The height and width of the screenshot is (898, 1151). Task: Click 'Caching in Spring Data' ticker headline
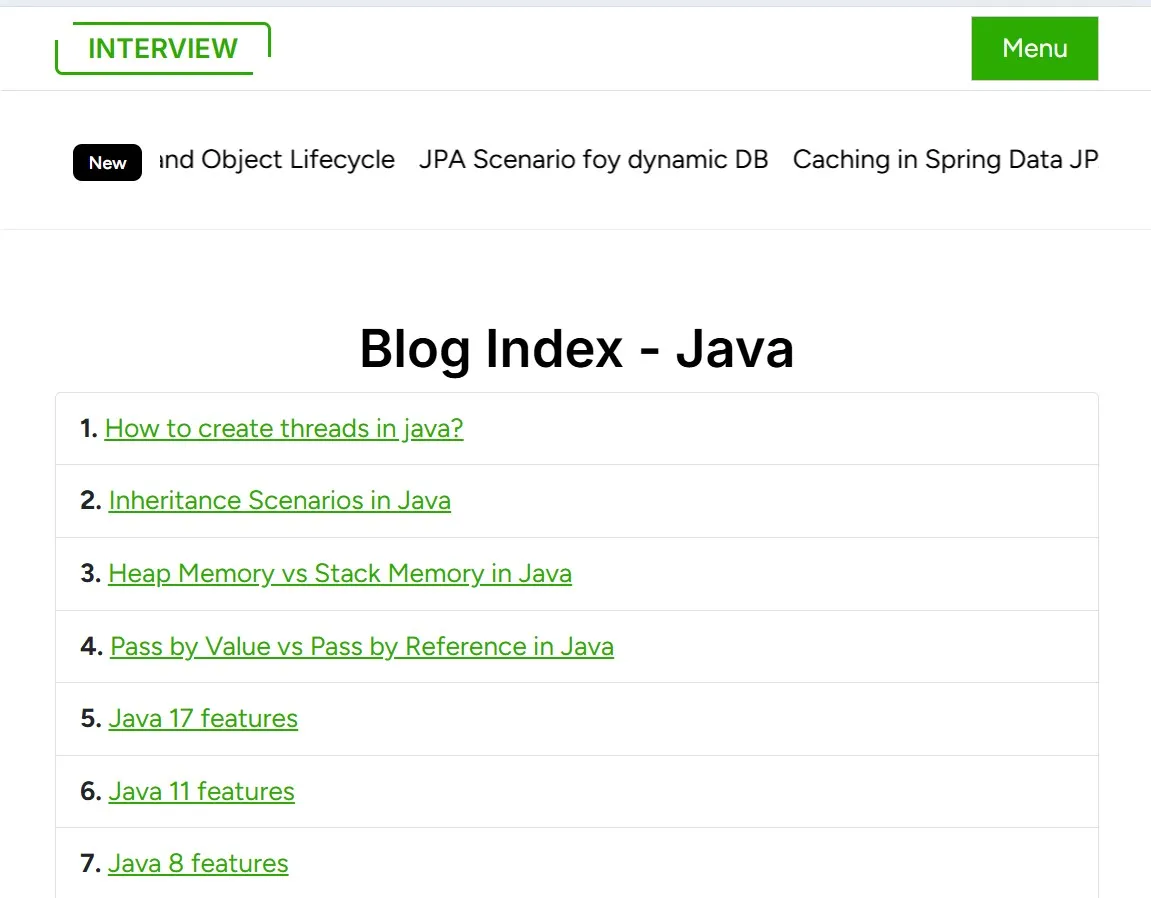945,159
